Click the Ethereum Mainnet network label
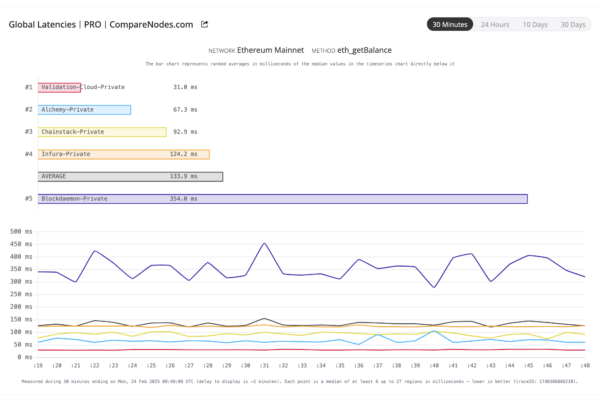The width and height of the screenshot is (600, 400). click(x=271, y=50)
